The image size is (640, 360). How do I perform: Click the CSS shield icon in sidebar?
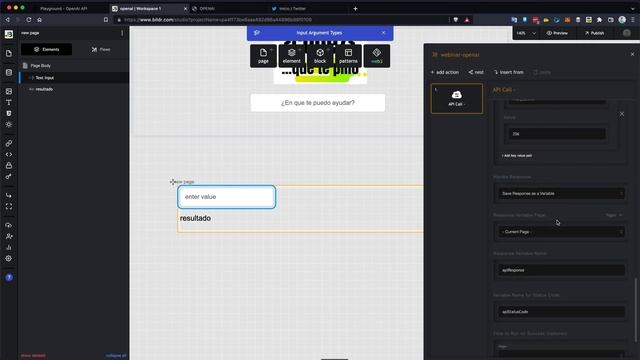(9, 113)
